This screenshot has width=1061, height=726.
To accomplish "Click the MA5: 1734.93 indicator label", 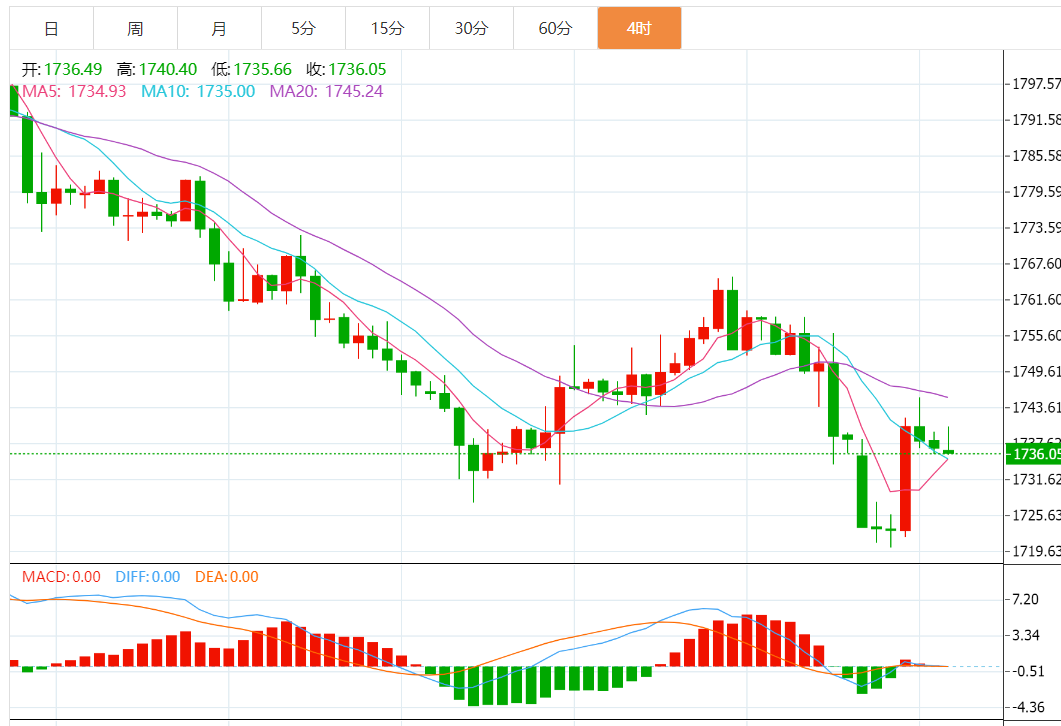I will [x=74, y=91].
